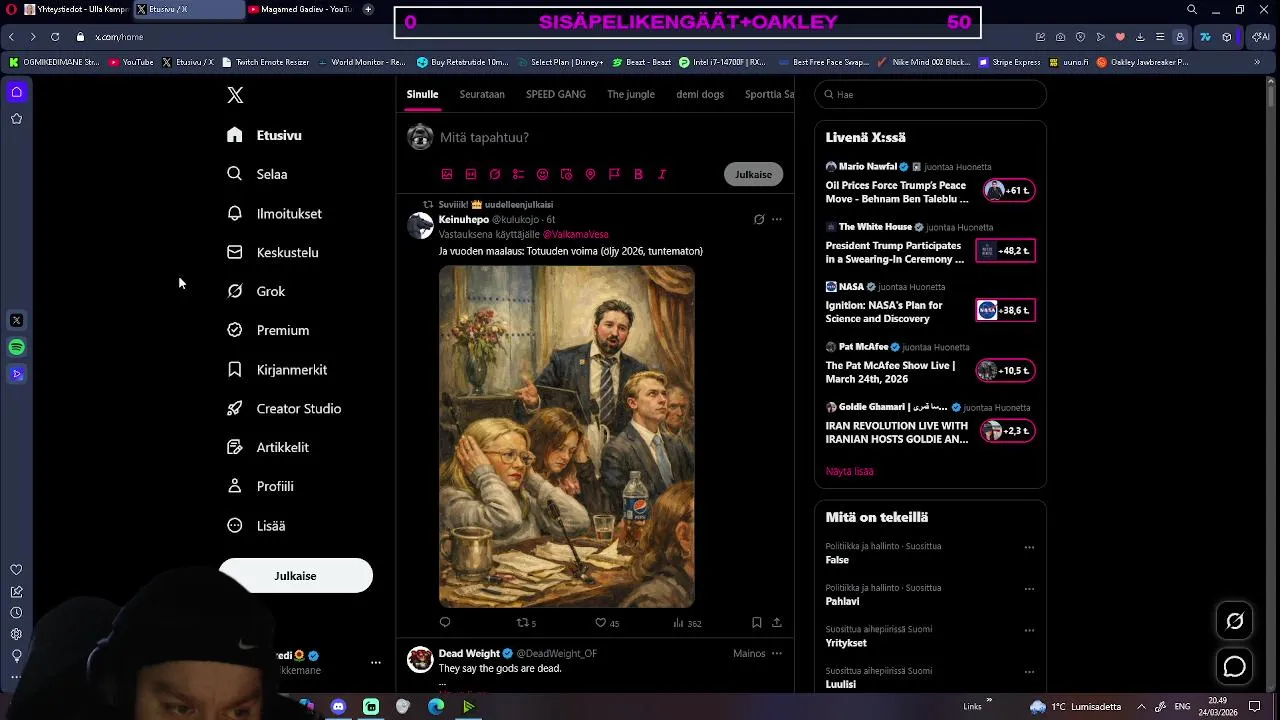Open Keinuhepo post's Grok explain icon
Viewport: 1280px width, 720px height.
point(759,219)
